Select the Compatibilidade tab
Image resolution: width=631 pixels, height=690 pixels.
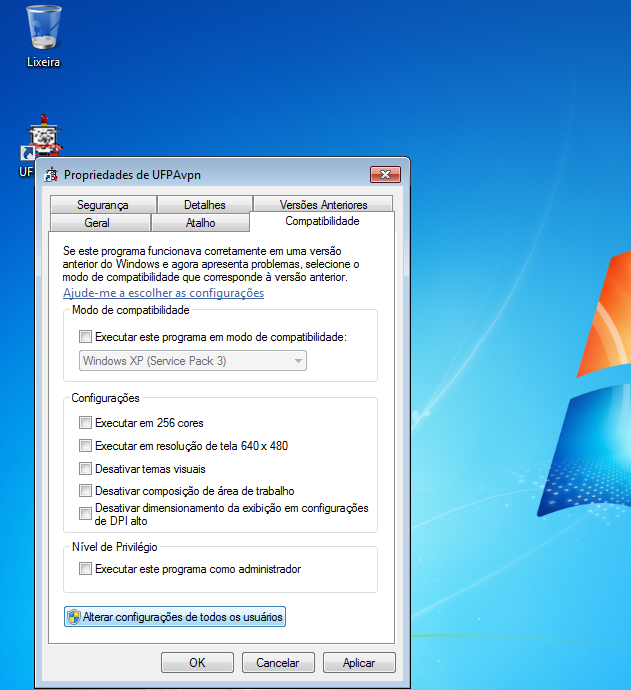point(322,221)
